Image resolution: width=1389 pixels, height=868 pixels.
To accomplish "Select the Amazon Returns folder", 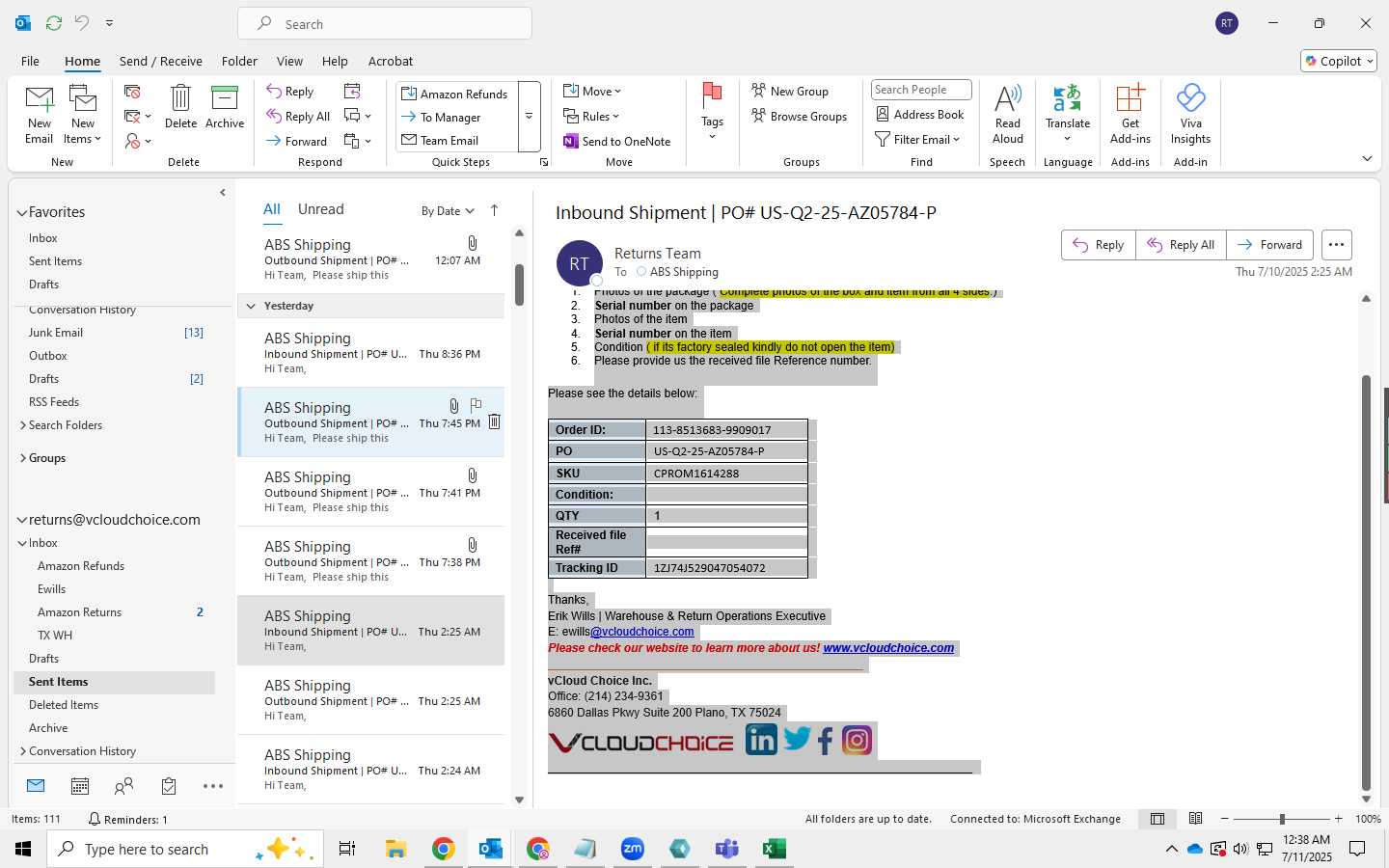I will click(79, 612).
